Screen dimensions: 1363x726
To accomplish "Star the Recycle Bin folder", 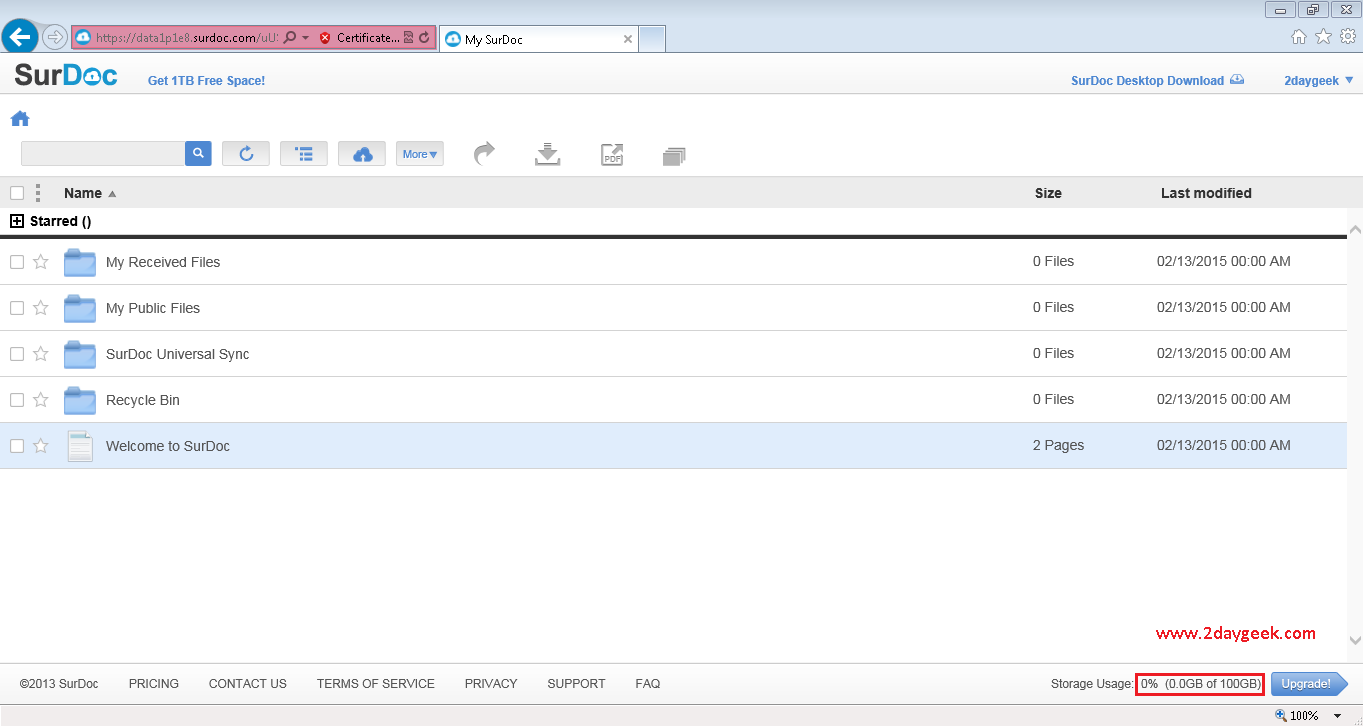I will tap(41, 400).
